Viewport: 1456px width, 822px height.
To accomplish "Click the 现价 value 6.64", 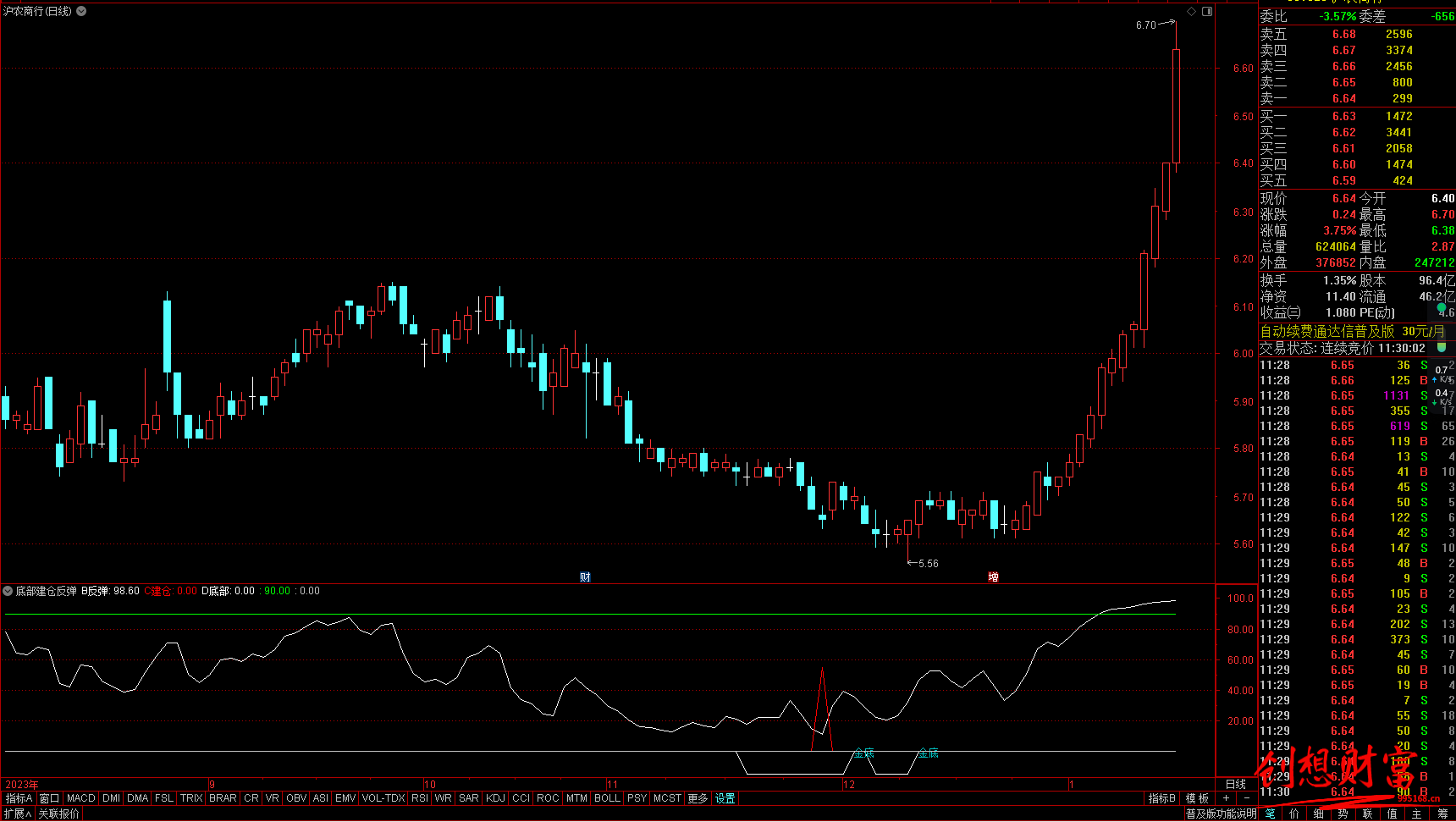I will [x=1344, y=199].
